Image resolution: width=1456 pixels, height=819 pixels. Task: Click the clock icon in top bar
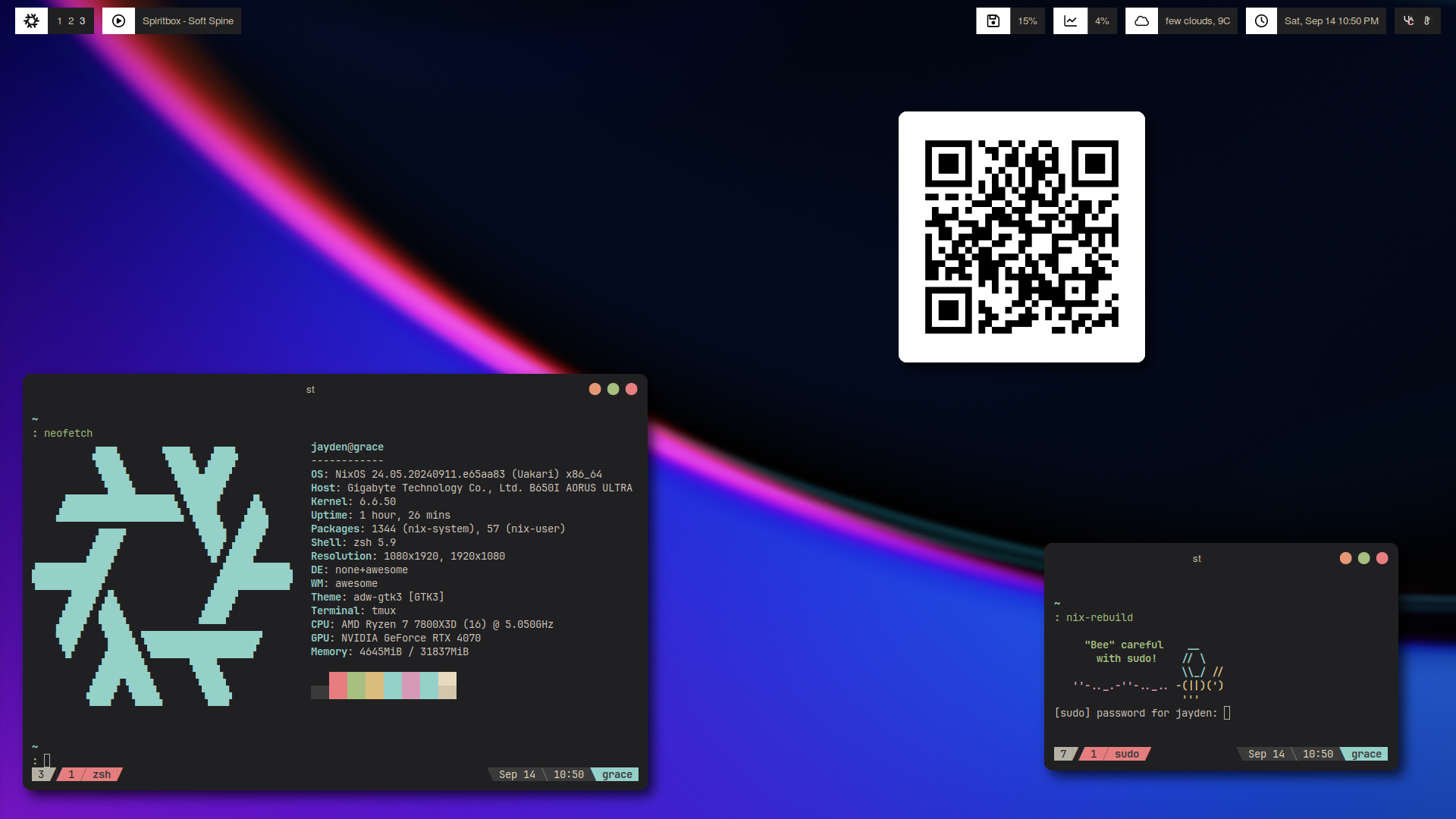tap(1261, 21)
